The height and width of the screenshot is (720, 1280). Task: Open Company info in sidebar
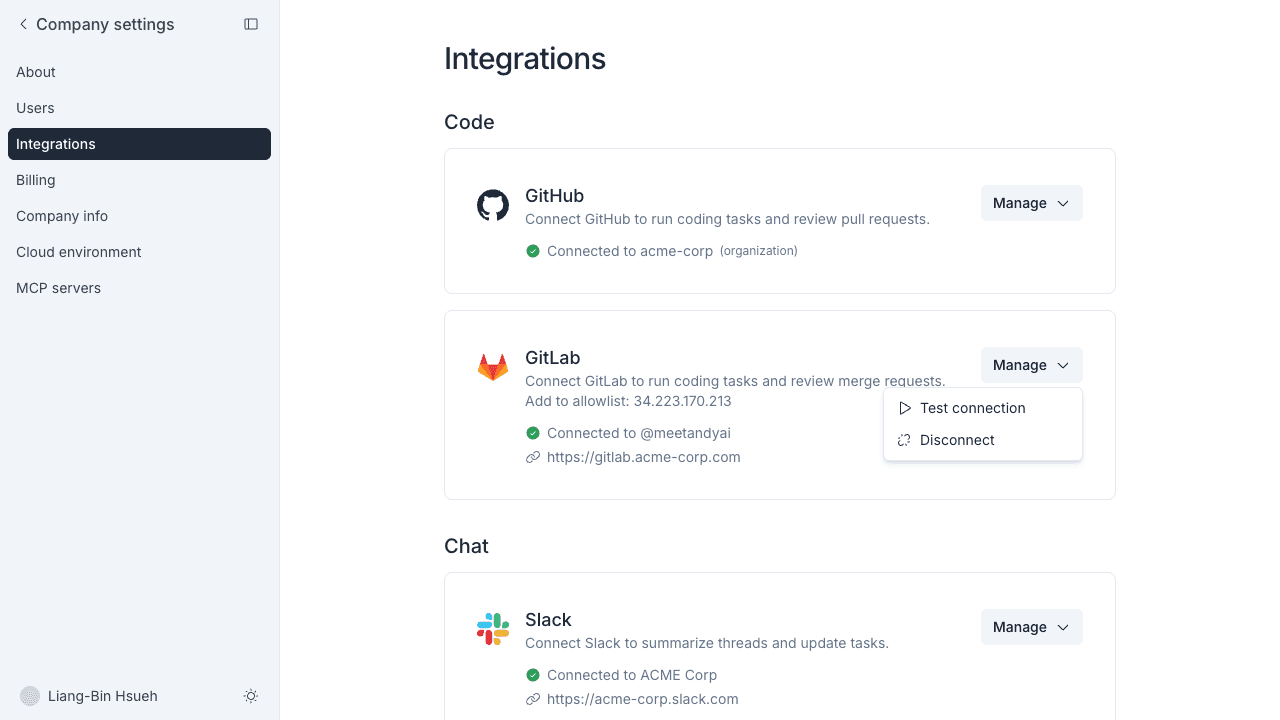click(139, 216)
